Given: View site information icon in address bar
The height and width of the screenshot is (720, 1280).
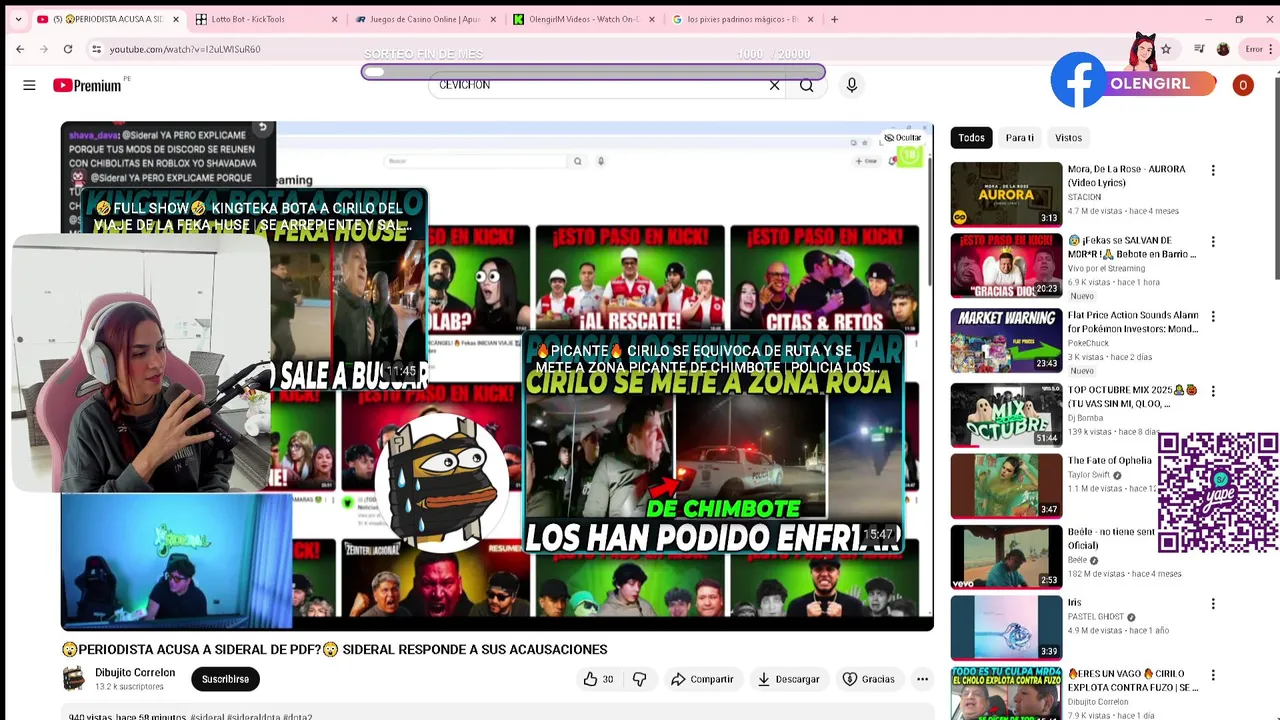Looking at the screenshot, I should pyautogui.click(x=96, y=49).
